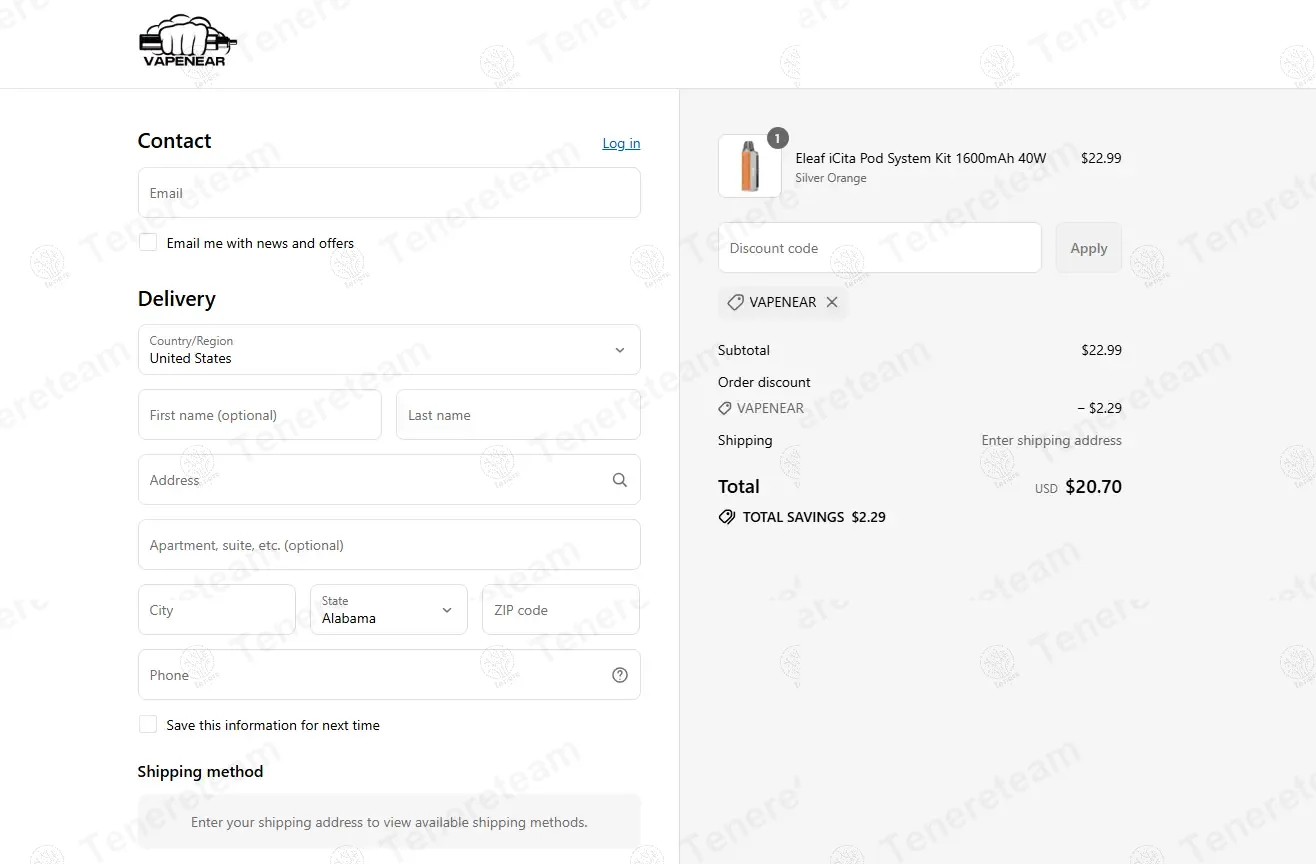Expand the State dropdown showing Alabama
This screenshot has height=864, width=1316.
(389, 610)
